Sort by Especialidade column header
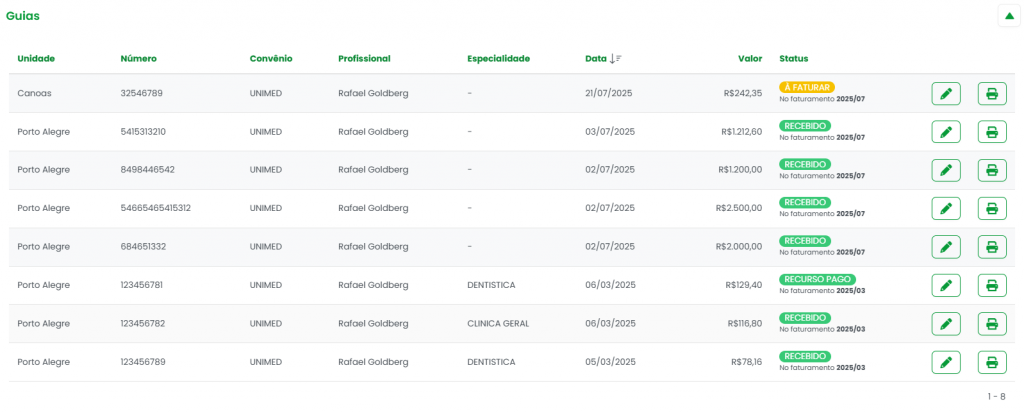 pos(498,58)
